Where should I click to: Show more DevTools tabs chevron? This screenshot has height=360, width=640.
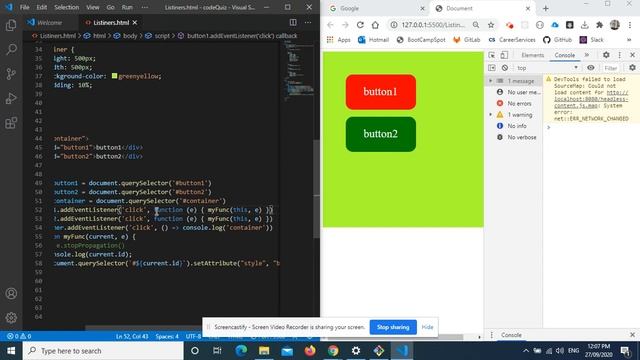click(587, 55)
